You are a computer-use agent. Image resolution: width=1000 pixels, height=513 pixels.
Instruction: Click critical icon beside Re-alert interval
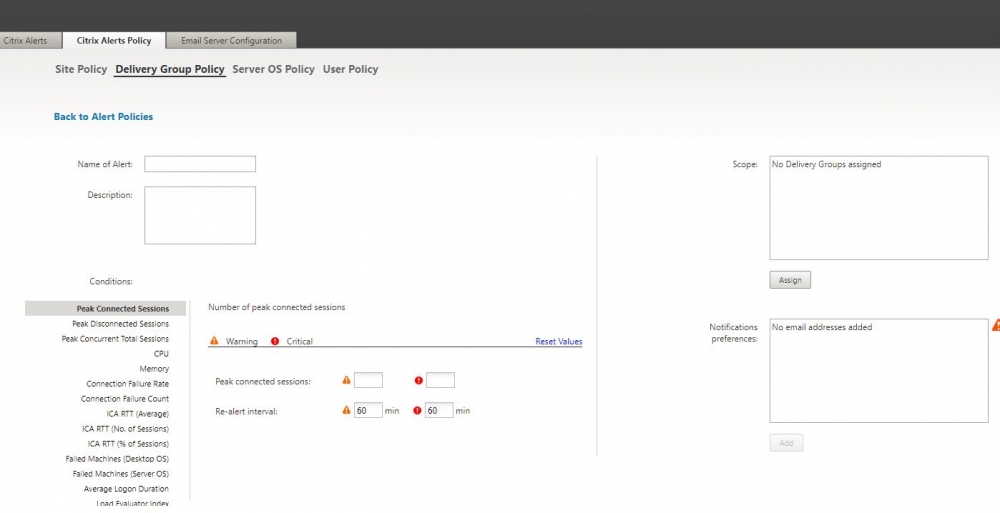tap(417, 410)
